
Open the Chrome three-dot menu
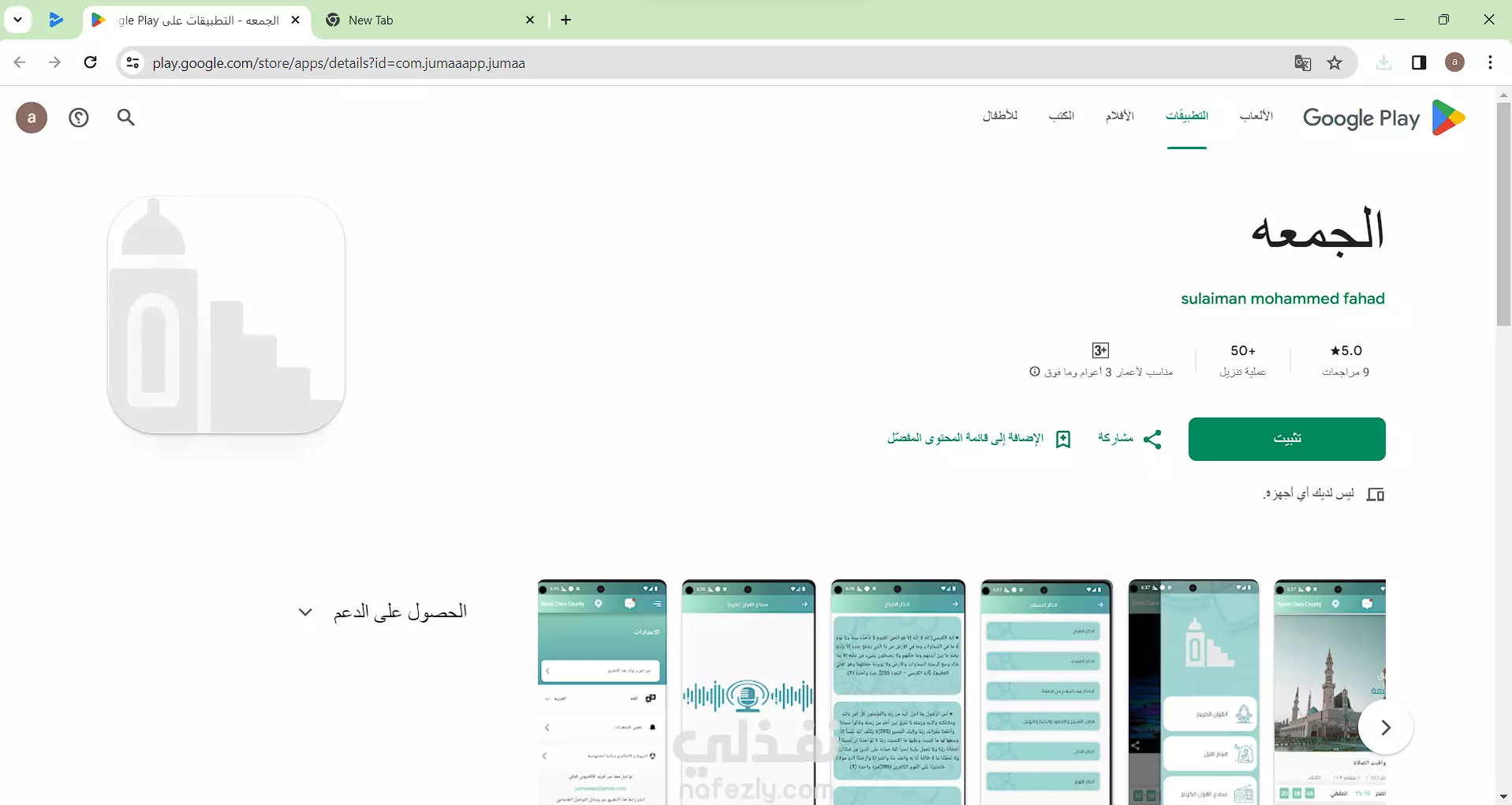coord(1490,63)
